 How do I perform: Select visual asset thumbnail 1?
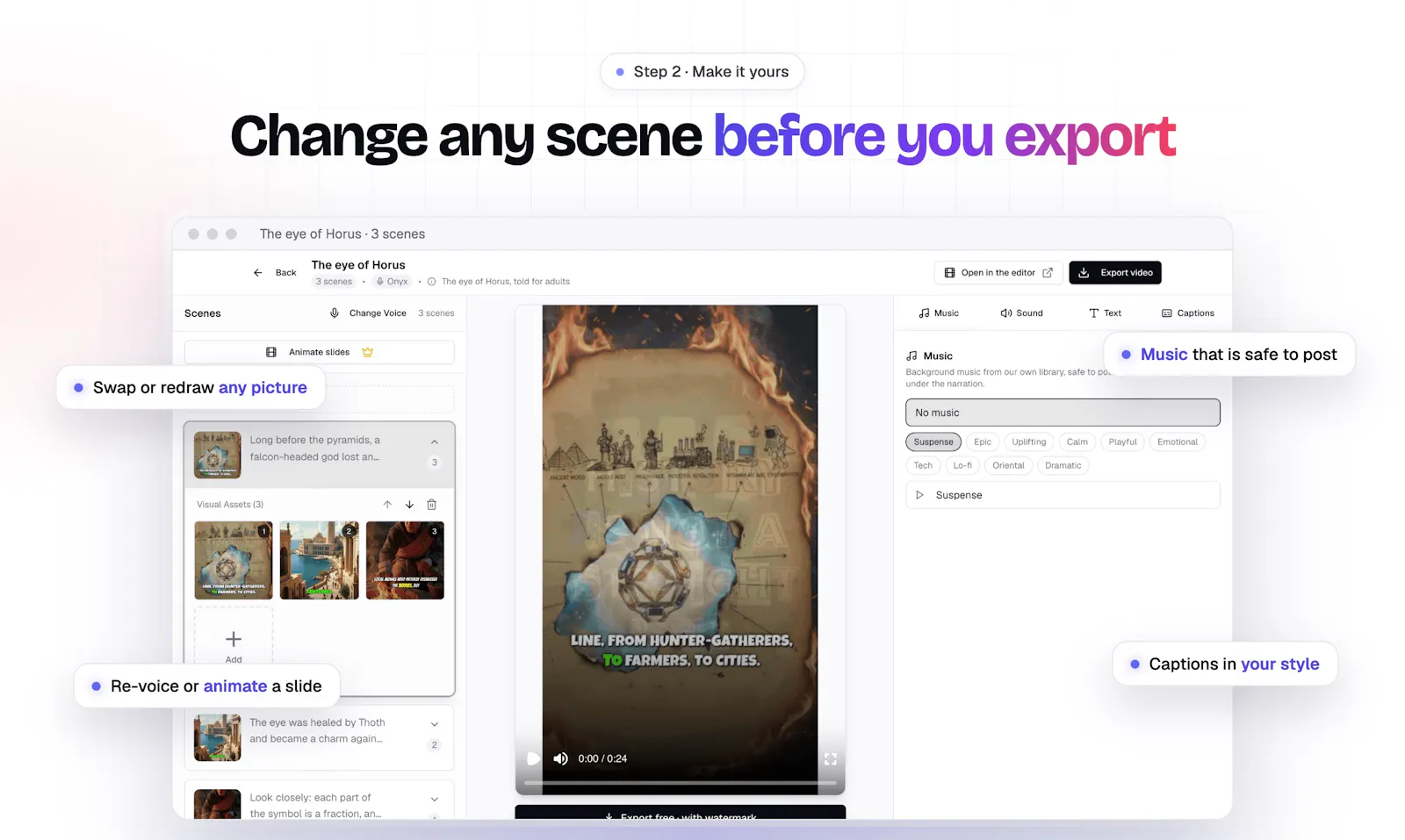click(x=234, y=560)
